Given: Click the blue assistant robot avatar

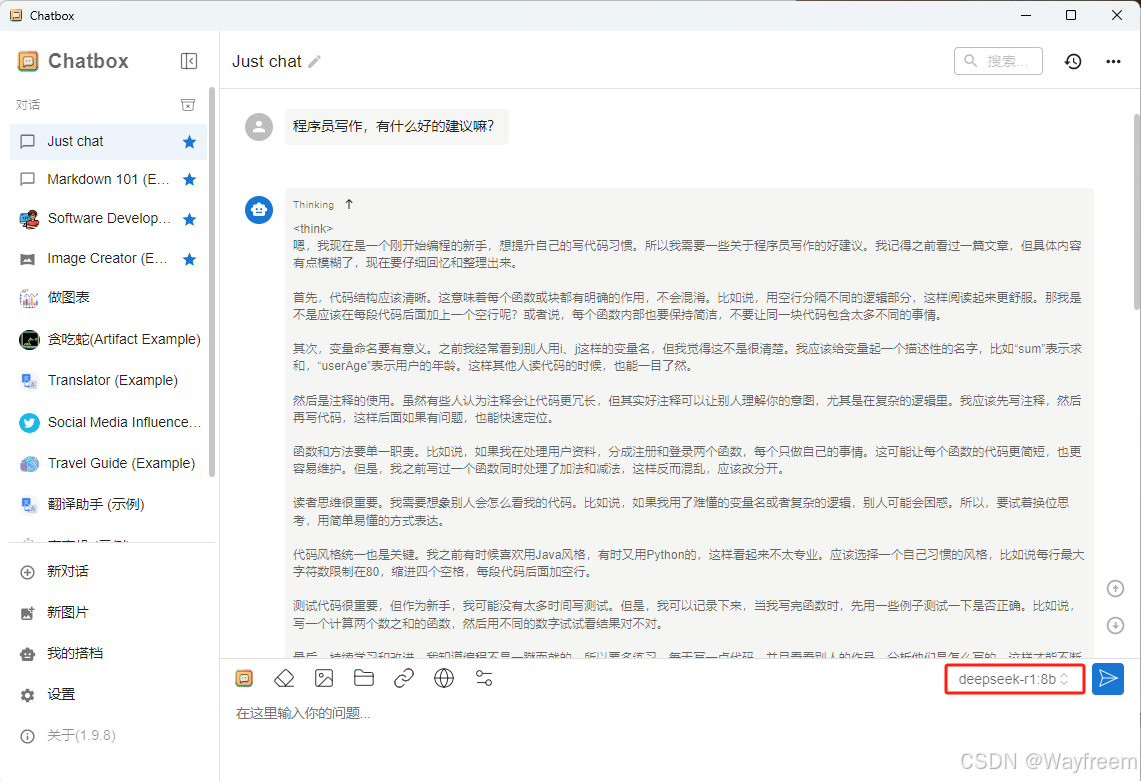Looking at the screenshot, I should click(259, 210).
